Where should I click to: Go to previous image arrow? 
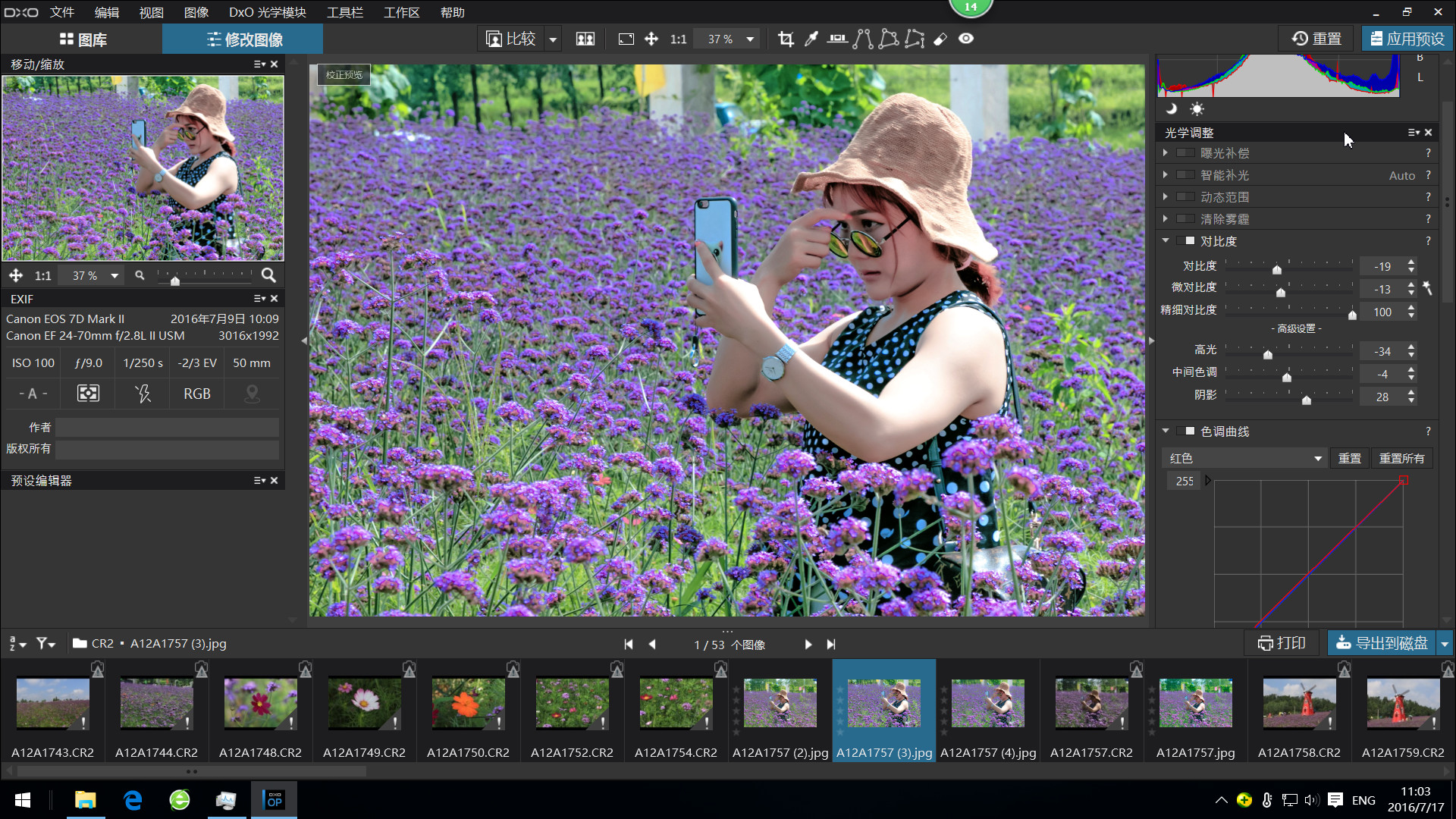(x=652, y=644)
